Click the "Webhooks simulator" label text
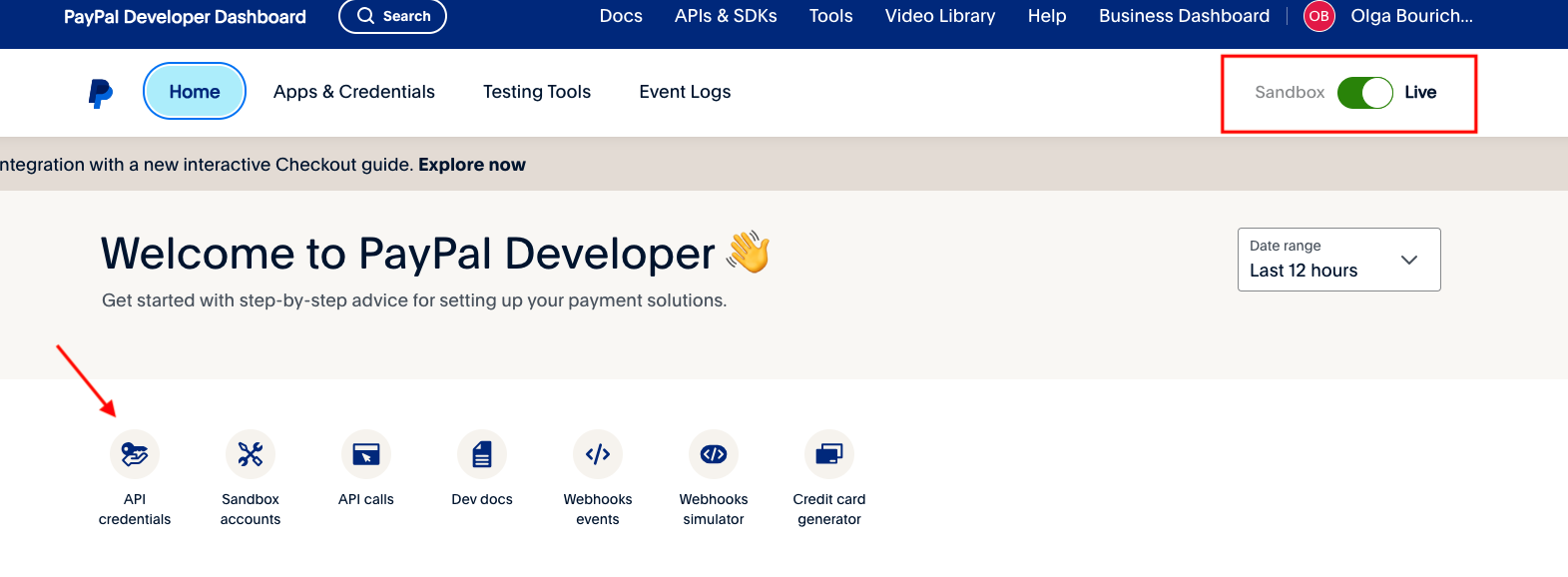The height and width of the screenshot is (577, 1568). [x=714, y=509]
